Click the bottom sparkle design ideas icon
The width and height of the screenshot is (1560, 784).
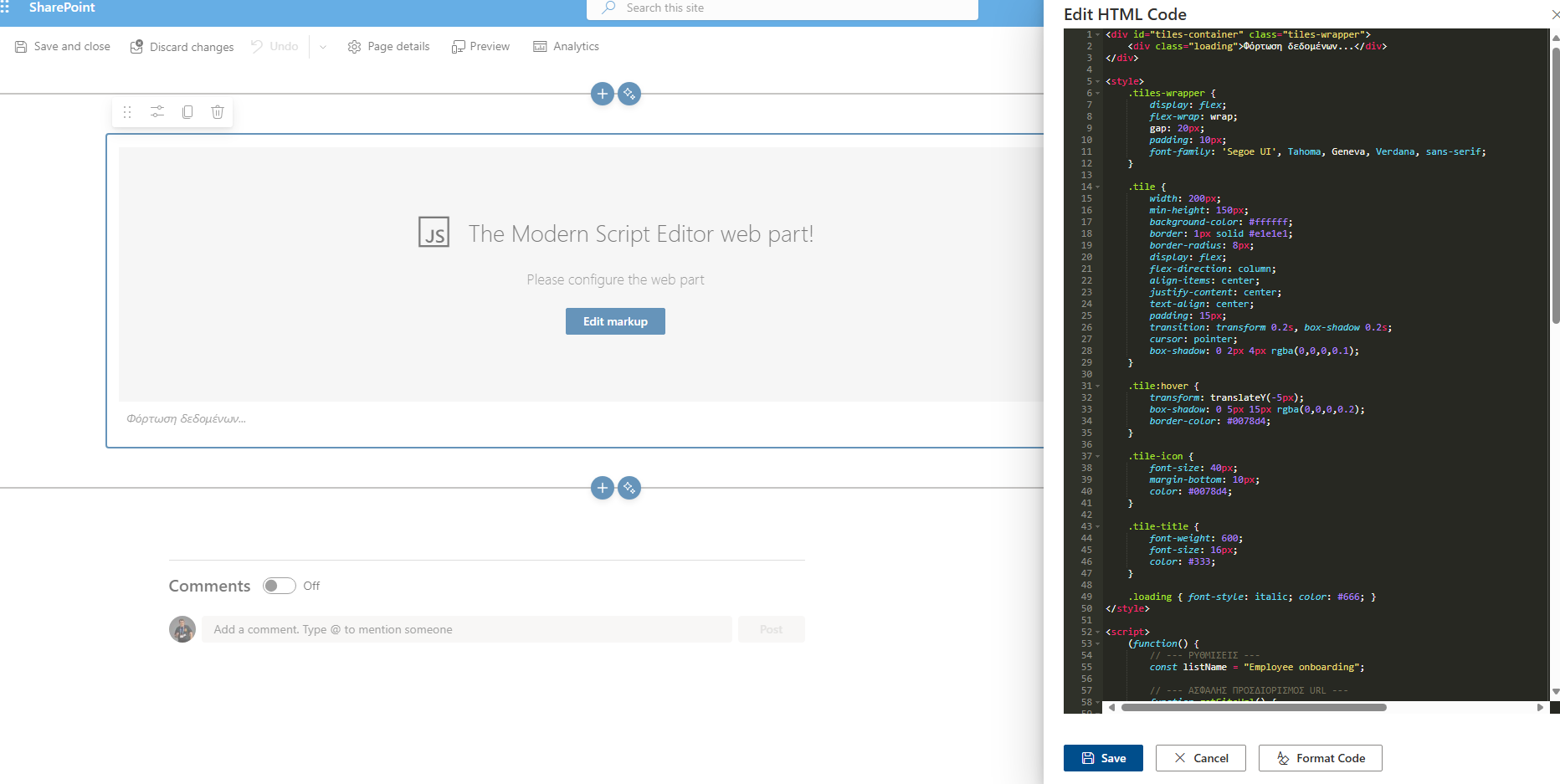(x=629, y=488)
